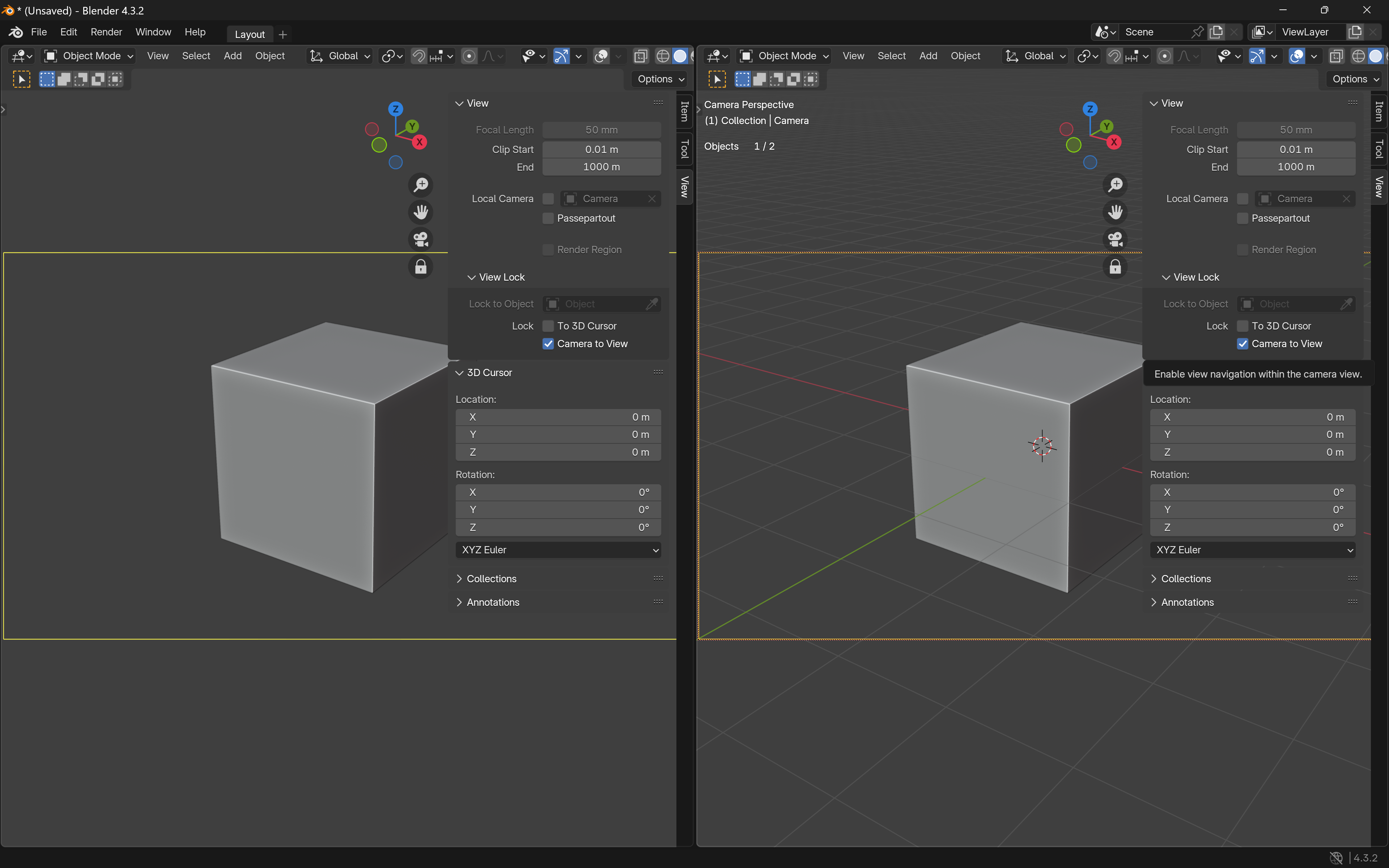
Task: Open Options dropdown in right viewport
Action: [1356, 79]
